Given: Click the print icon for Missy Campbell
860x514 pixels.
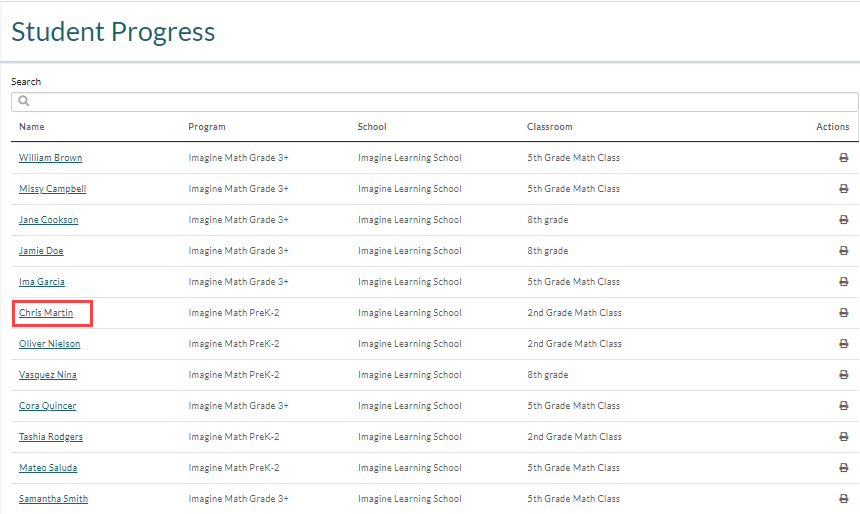Looking at the screenshot, I should point(844,189).
